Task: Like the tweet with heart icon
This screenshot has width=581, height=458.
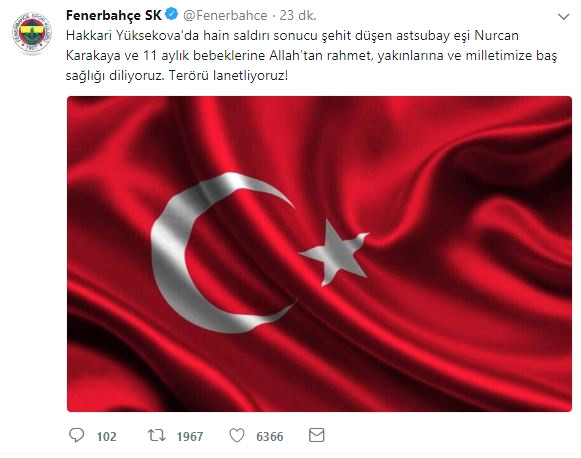Action: point(237,435)
